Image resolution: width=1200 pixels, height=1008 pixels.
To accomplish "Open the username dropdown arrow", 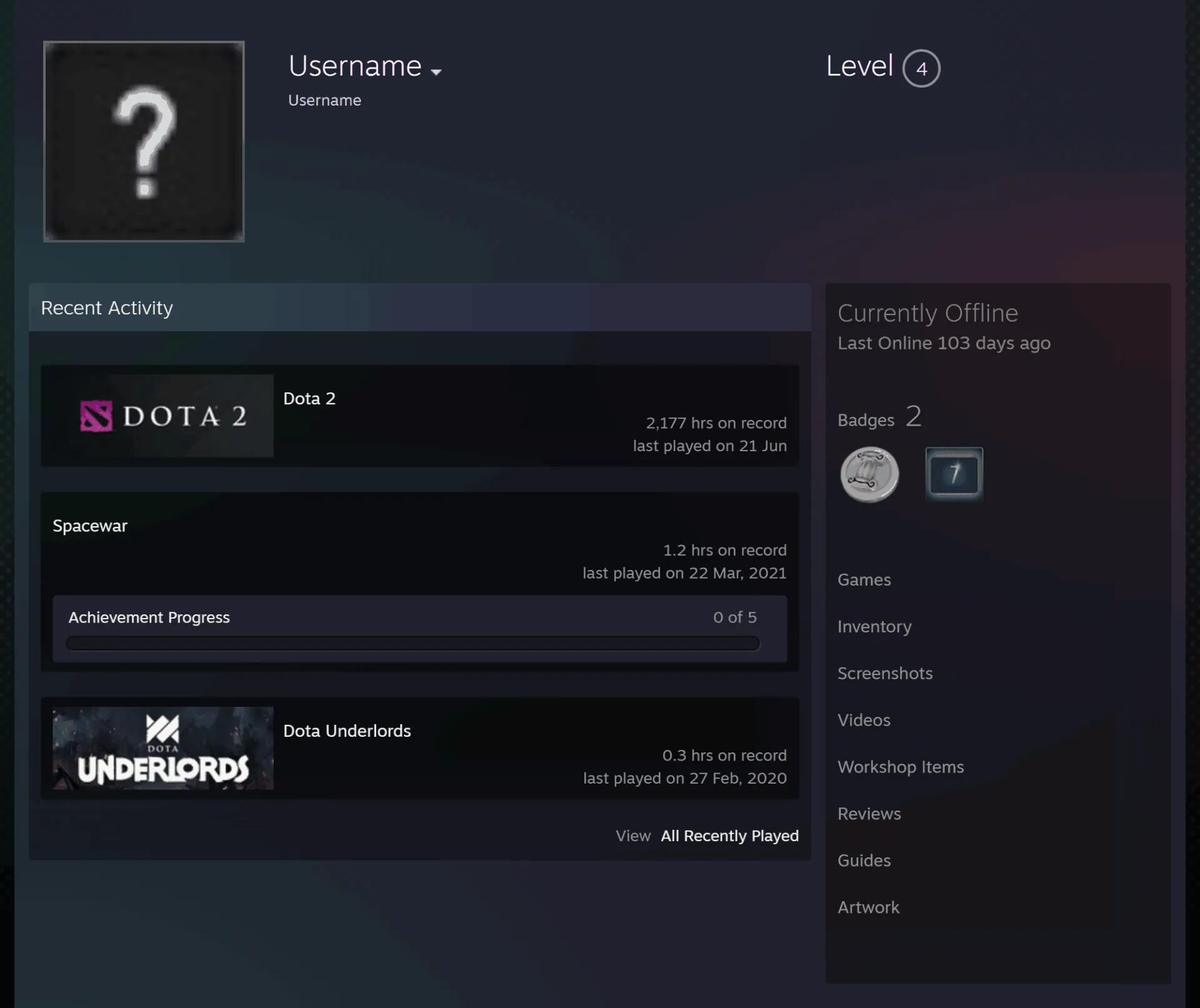I will coord(436,72).
